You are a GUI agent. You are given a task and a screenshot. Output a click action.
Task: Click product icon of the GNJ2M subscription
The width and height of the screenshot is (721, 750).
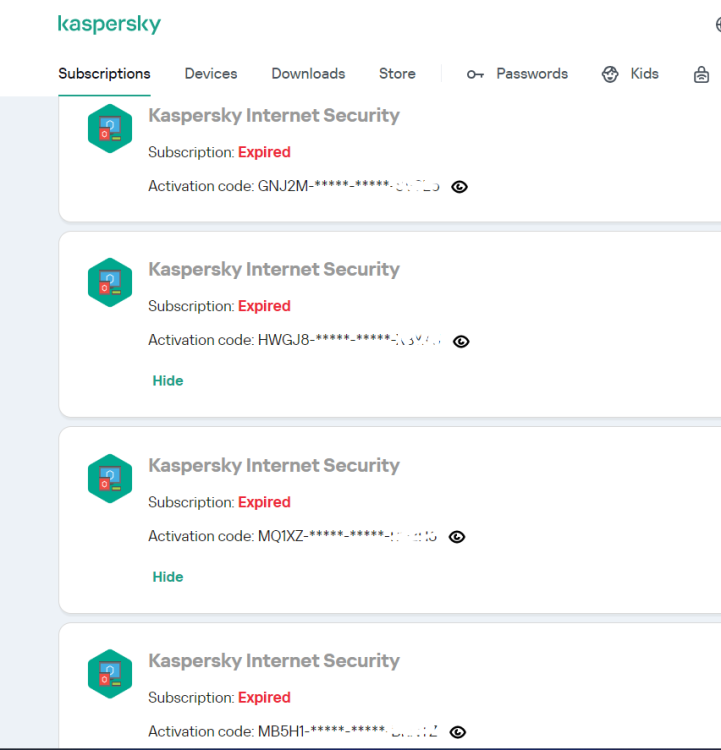point(110,129)
